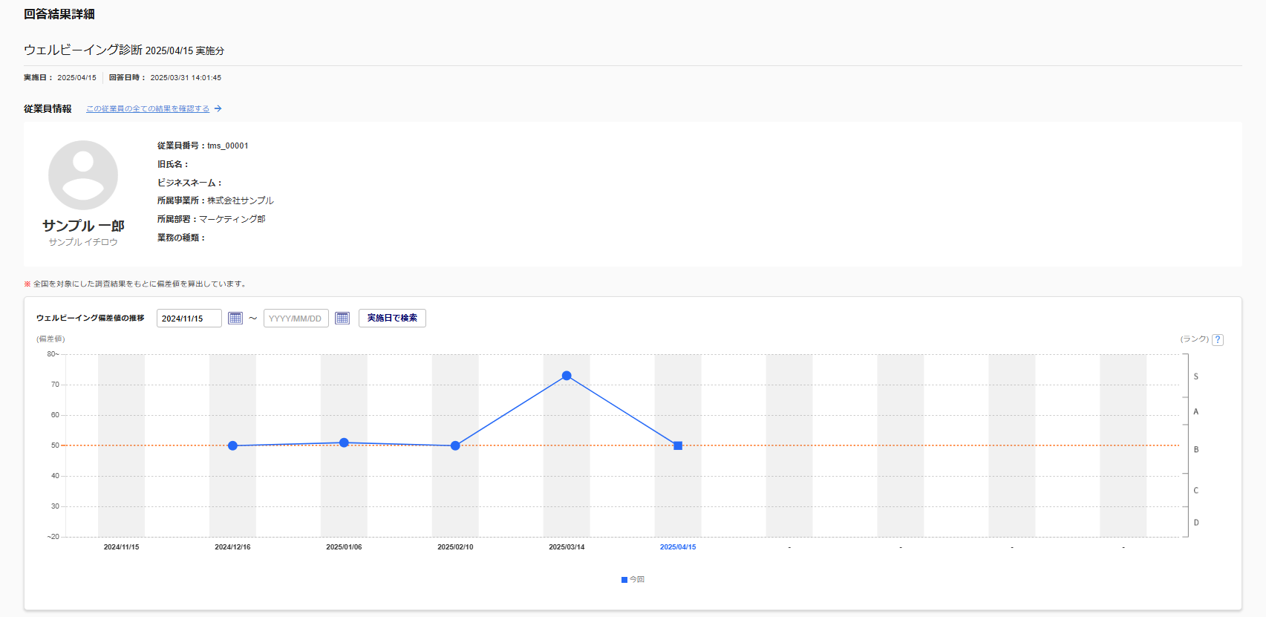Select the square marker for 2025/04/15

click(678, 446)
